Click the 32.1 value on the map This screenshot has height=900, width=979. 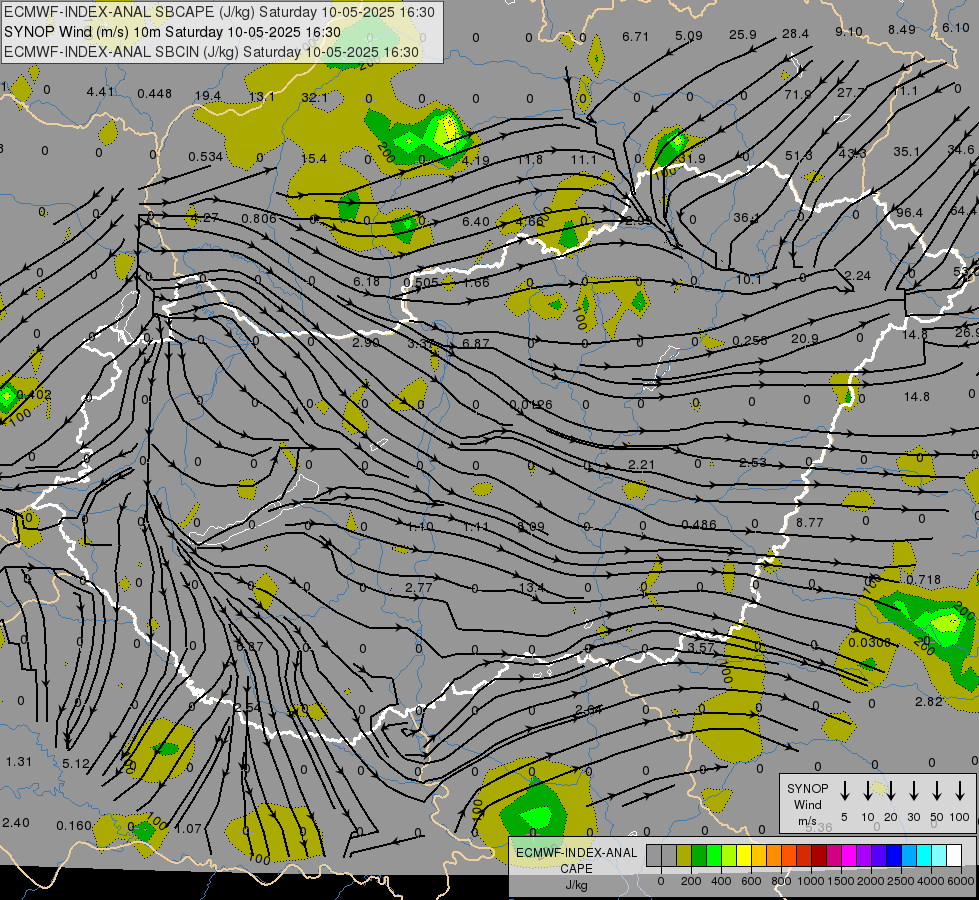pyautogui.click(x=314, y=97)
